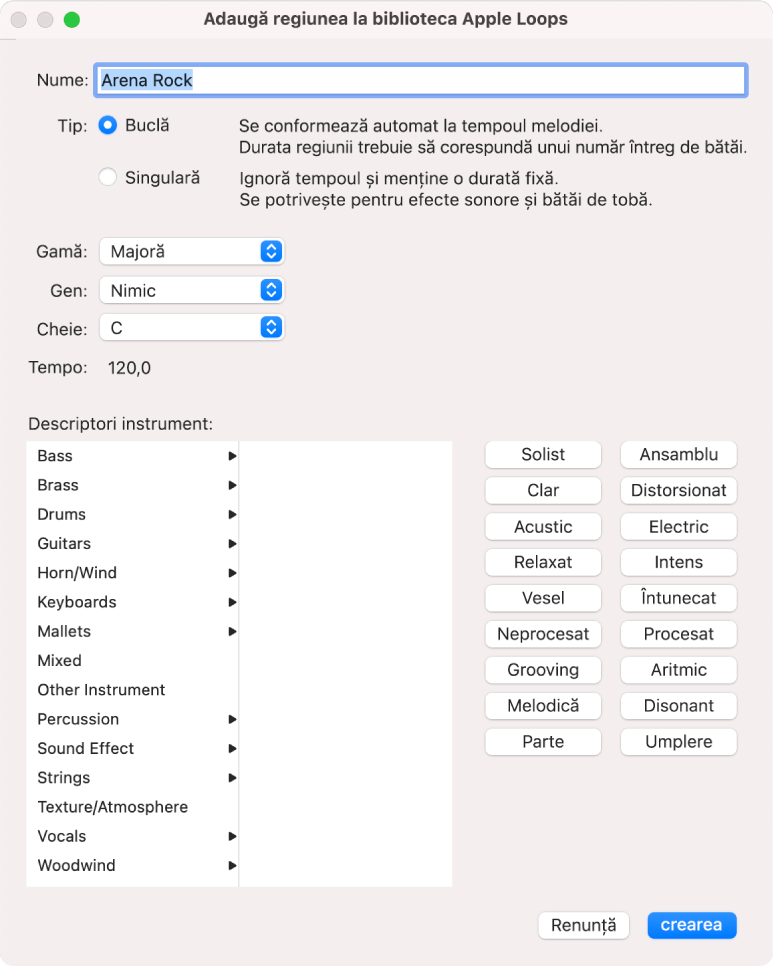
Task: Select the Singulară type option
Action: tap(107, 178)
